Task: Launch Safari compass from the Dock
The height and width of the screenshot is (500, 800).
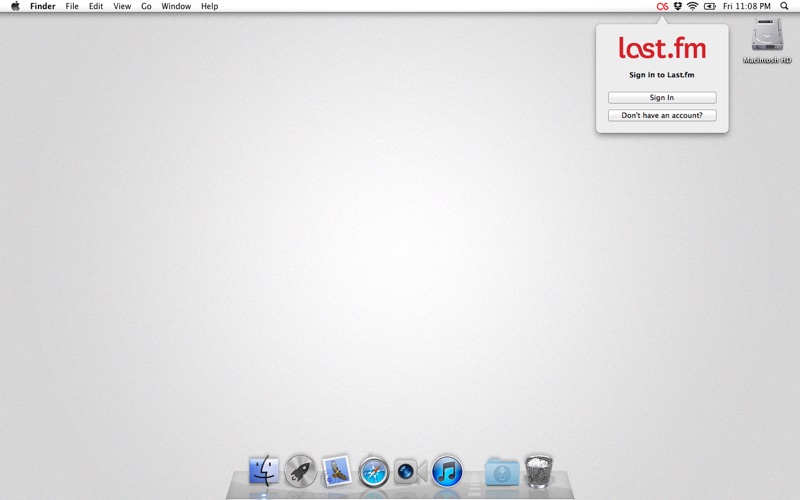Action: coord(373,471)
